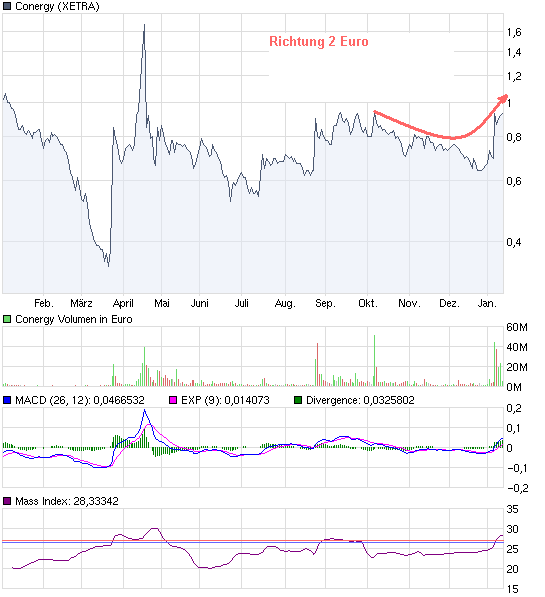Click the blue MACD legend square
This screenshot has width=545, height=597.
7,400
